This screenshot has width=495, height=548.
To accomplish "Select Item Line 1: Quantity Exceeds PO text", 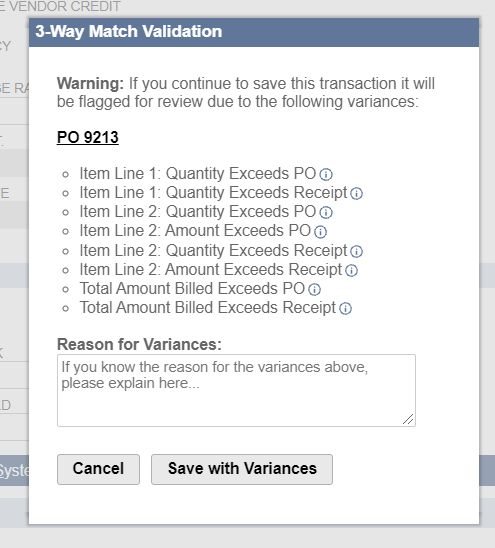I will 198,173.
